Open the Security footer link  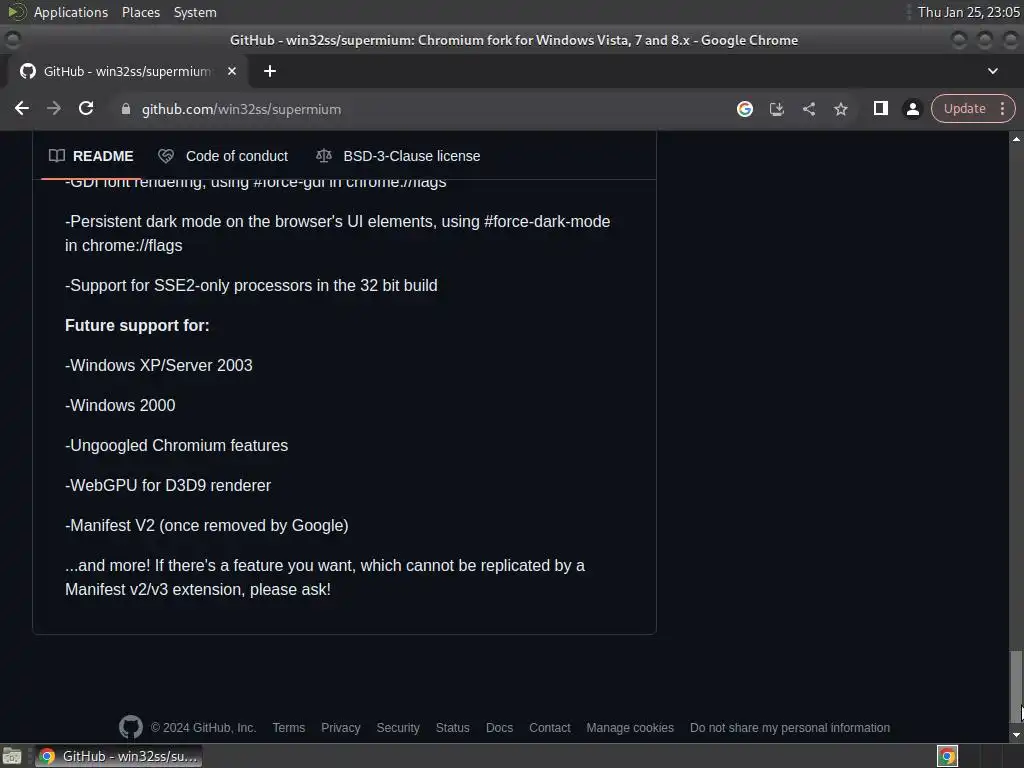(398, 728)
